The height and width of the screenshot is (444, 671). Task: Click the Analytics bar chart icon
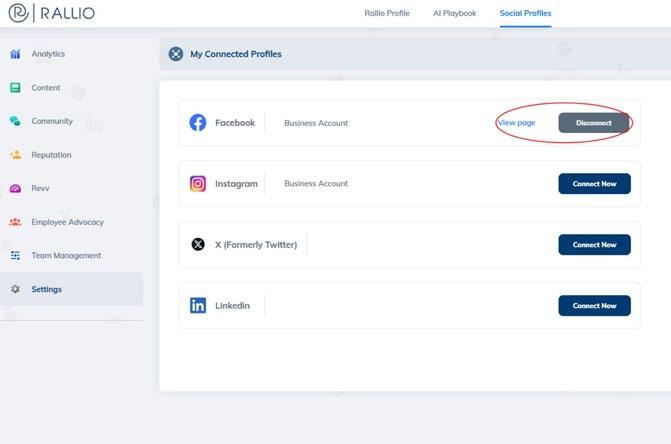coord(15,54)
